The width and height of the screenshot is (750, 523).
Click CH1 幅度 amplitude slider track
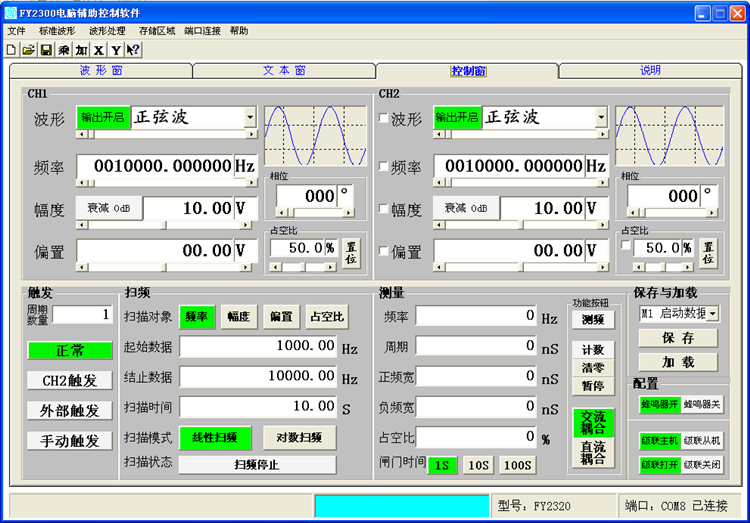pyautogui.click(x=164, y=224)
